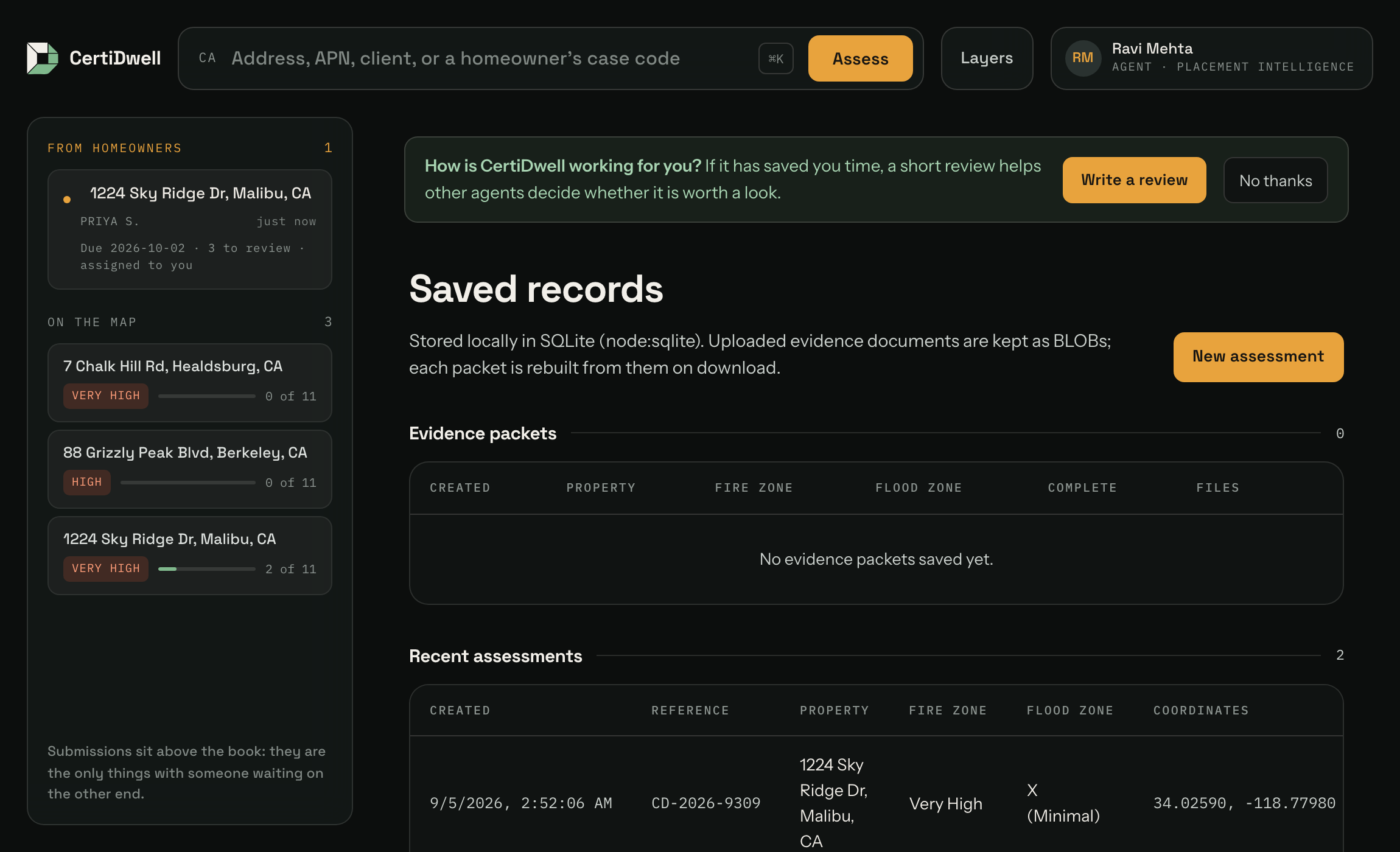Viewport: 1400px width, 852px height.
Task: Click the No evidence packets saved yet message
Action: point(876,559)
